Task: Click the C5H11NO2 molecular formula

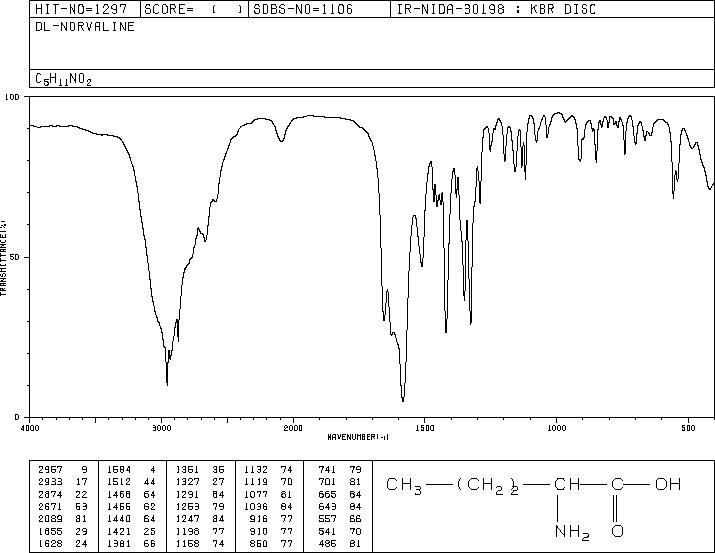Action: coord(63,79)
